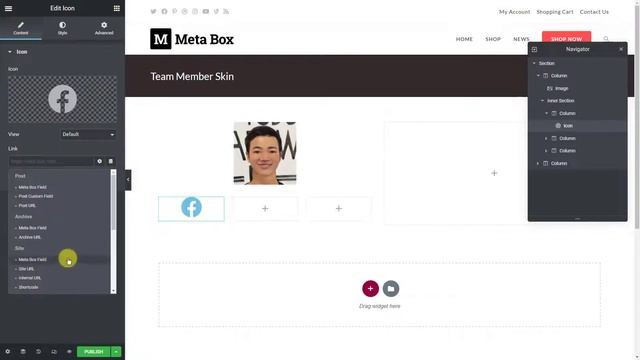The image size is (640, 360).
Task: Choose Post URL option
Action: click(x=27, y=206)
